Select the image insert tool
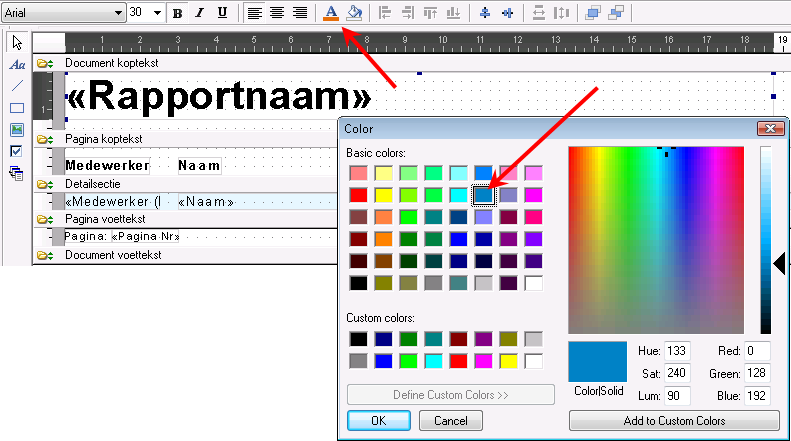The image size is (791, 441). pyautogui.click(x=17, y=130)
